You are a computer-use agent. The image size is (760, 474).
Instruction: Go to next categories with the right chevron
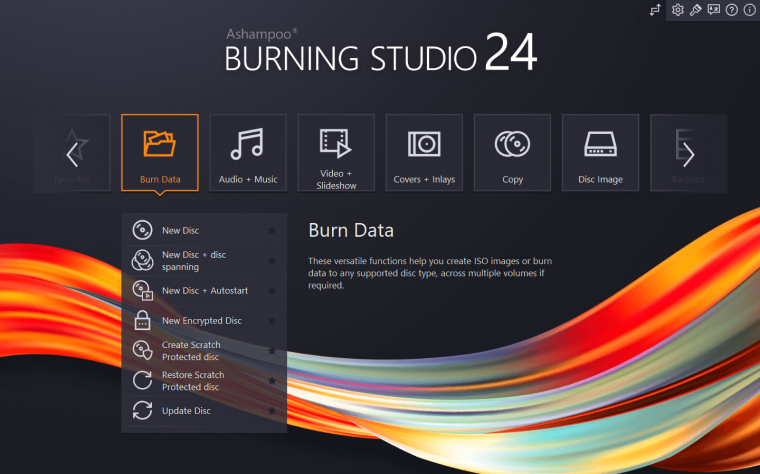click(689, 155)
